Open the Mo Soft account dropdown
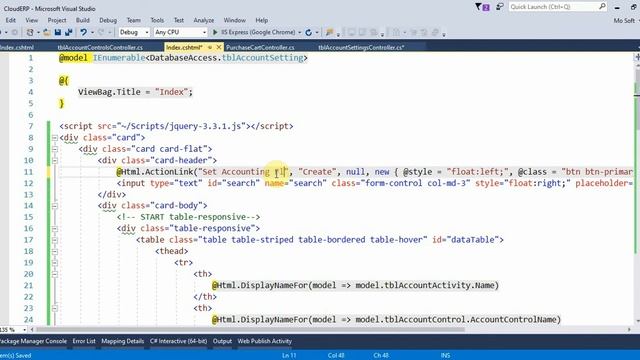 click(627, 20)
